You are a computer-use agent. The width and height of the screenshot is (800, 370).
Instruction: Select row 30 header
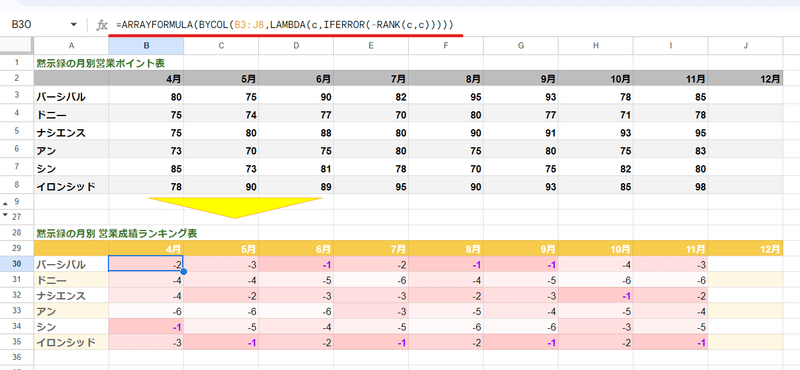click(17, 264)
